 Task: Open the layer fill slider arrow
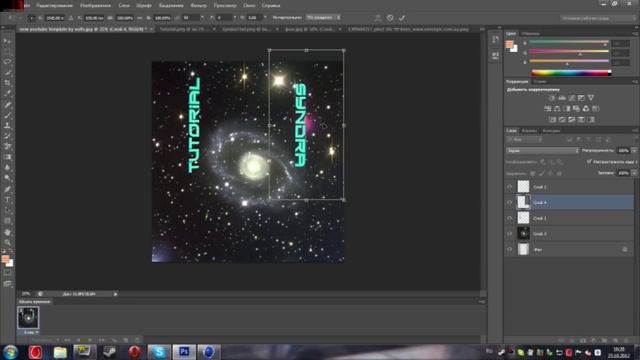click(634, 173)
